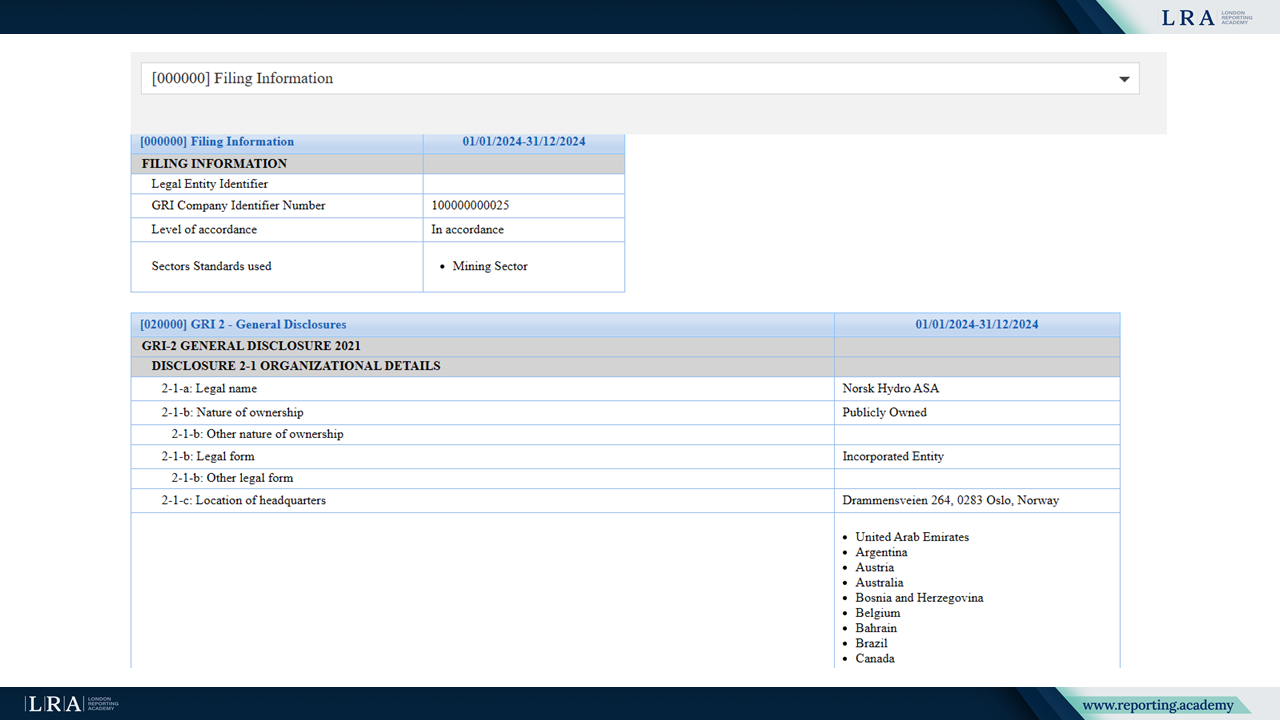The width and height of the screenshot is (1280, 720).
Task: Select "2-1-b: Other nature of ownership" label
Action: 257,435
